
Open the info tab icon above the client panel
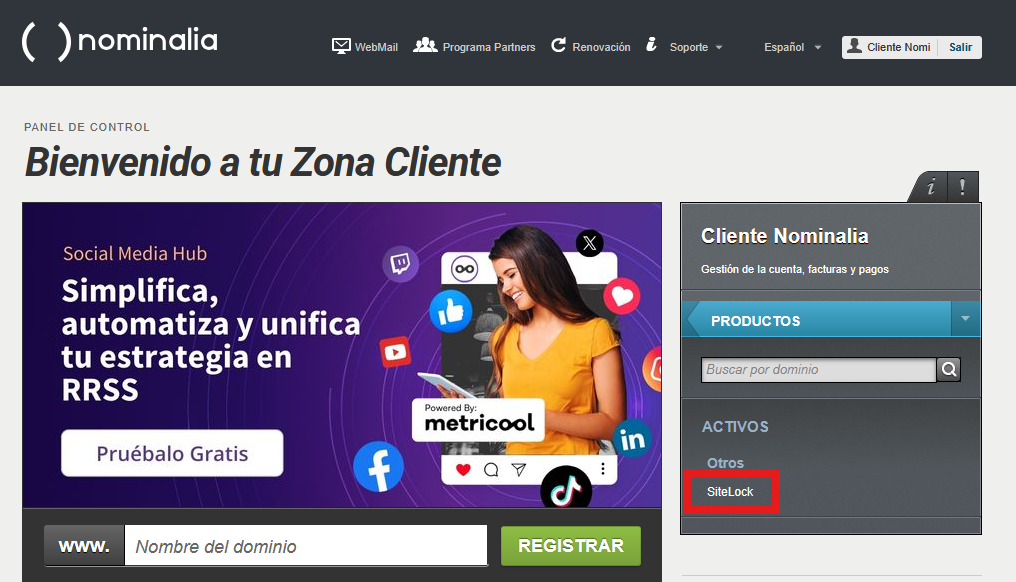930,187
